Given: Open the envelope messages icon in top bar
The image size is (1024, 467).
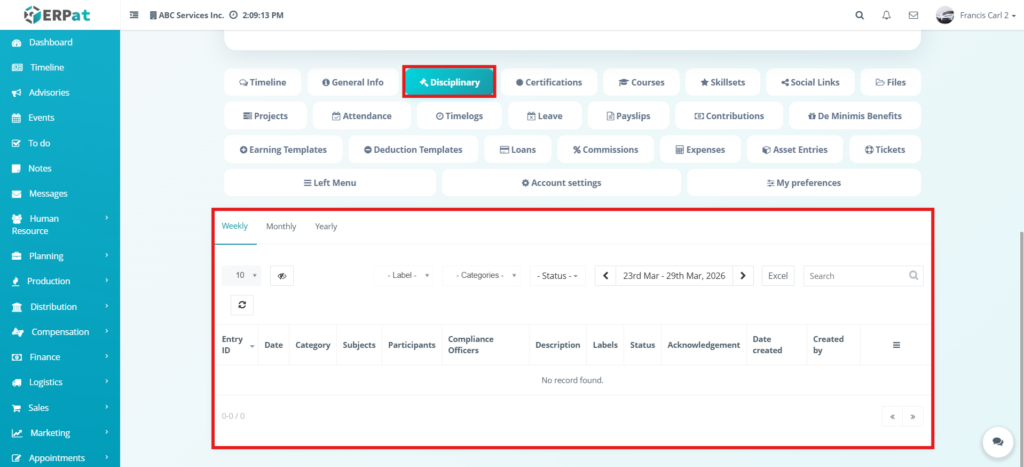Looking at the screenshot, I should tap(913, 15).
